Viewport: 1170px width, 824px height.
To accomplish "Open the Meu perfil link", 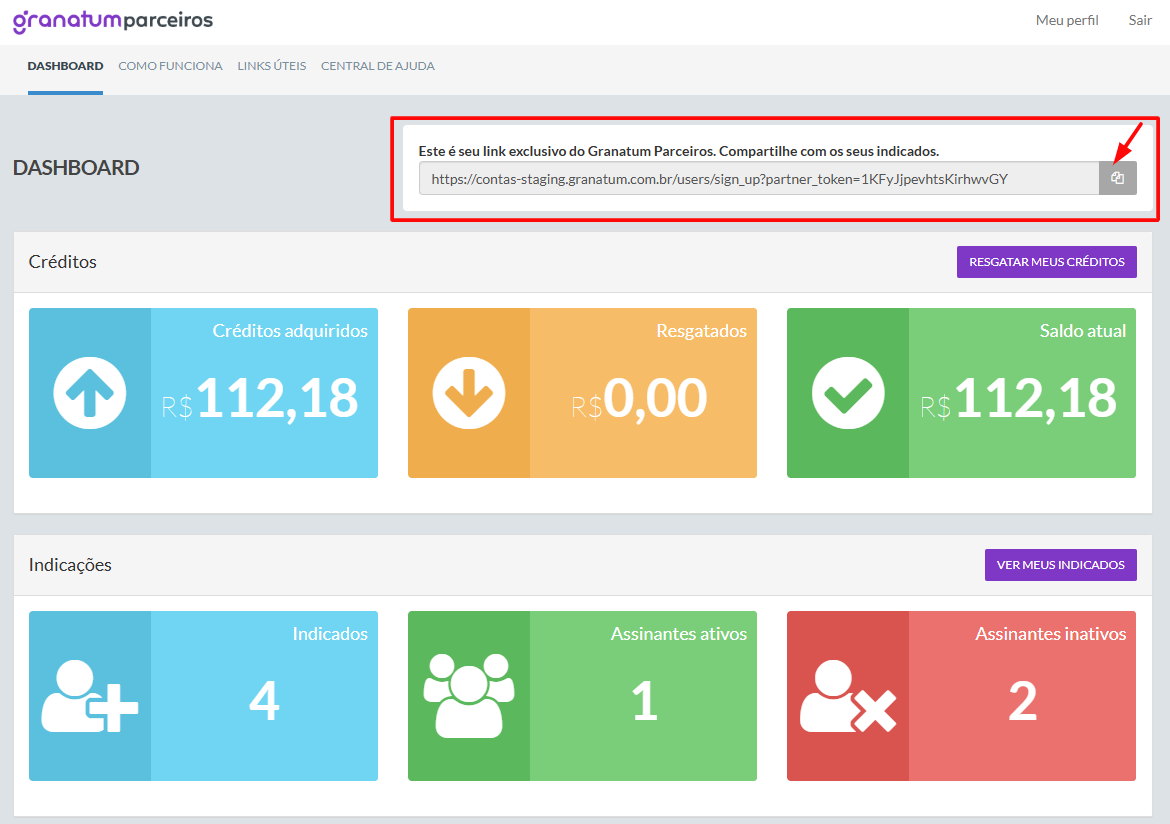I will tap(1067, 20).
